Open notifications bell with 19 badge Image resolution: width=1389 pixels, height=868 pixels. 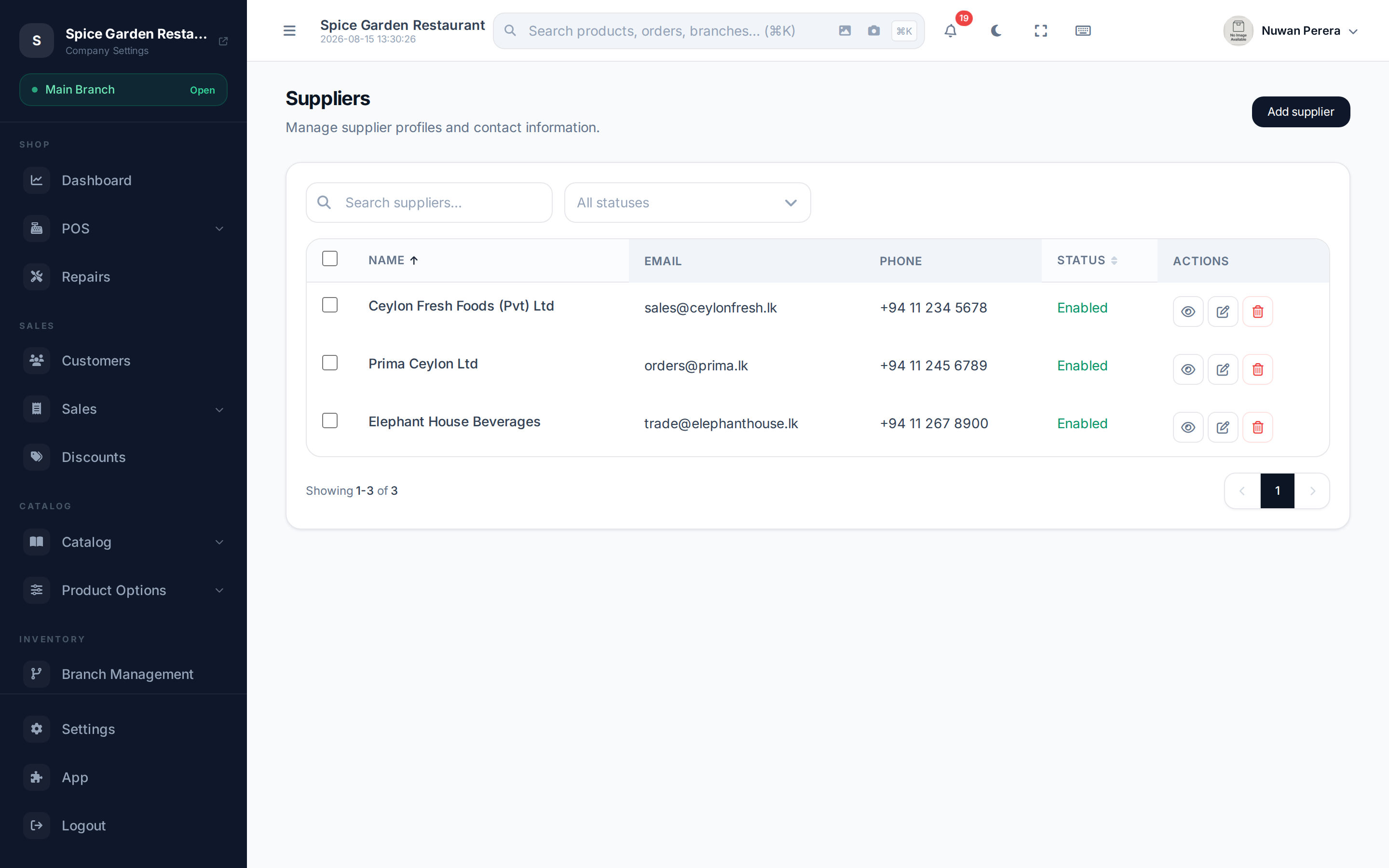tap(951, 31)
